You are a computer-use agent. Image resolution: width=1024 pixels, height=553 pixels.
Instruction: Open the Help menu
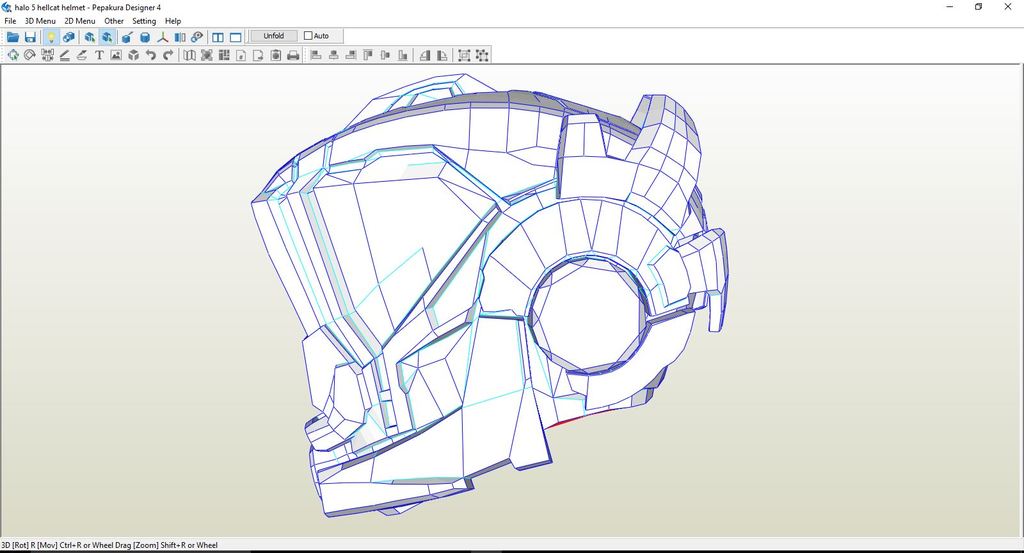click(x=173, y=21)
